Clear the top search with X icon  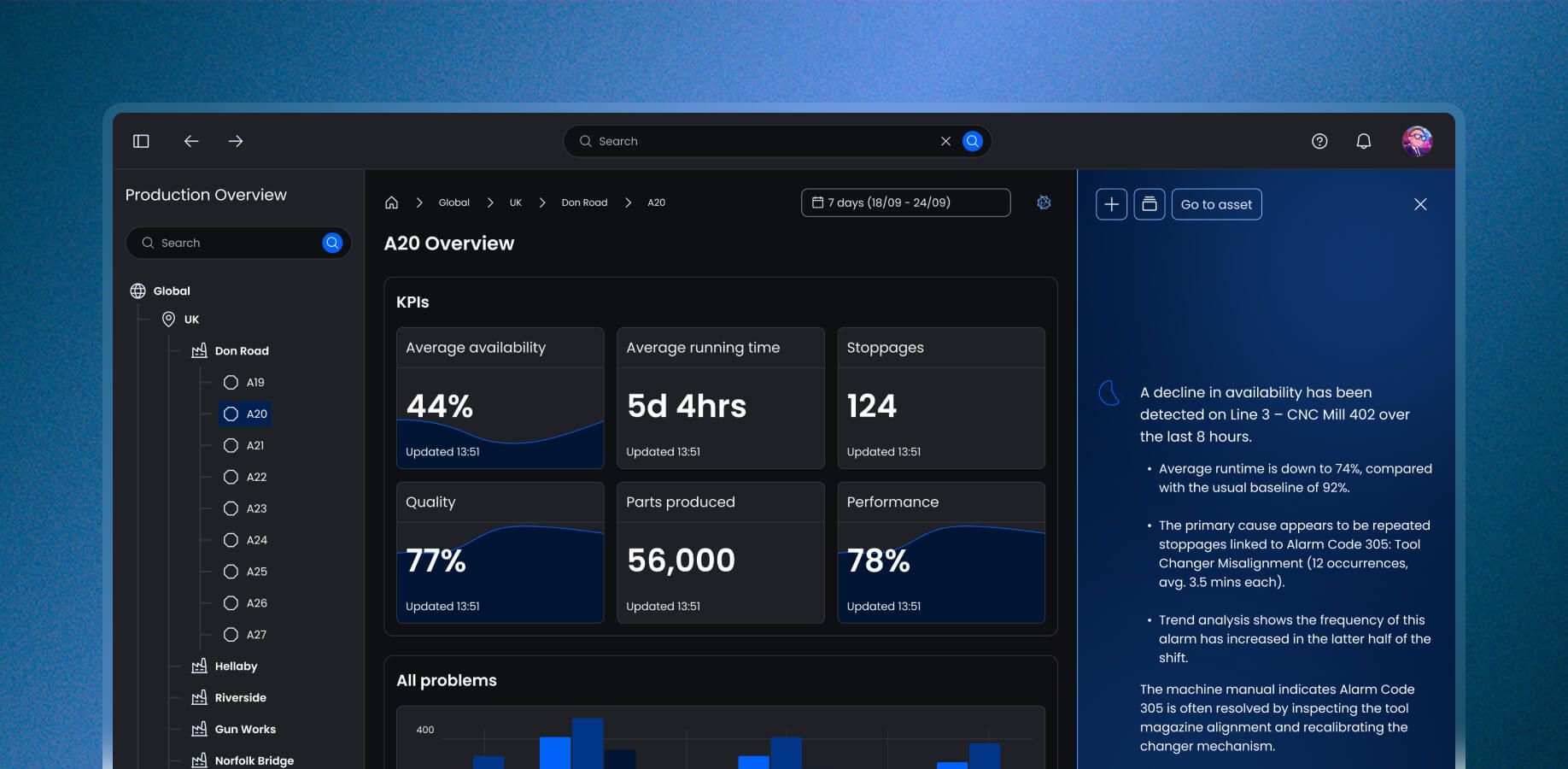(945, 141)
